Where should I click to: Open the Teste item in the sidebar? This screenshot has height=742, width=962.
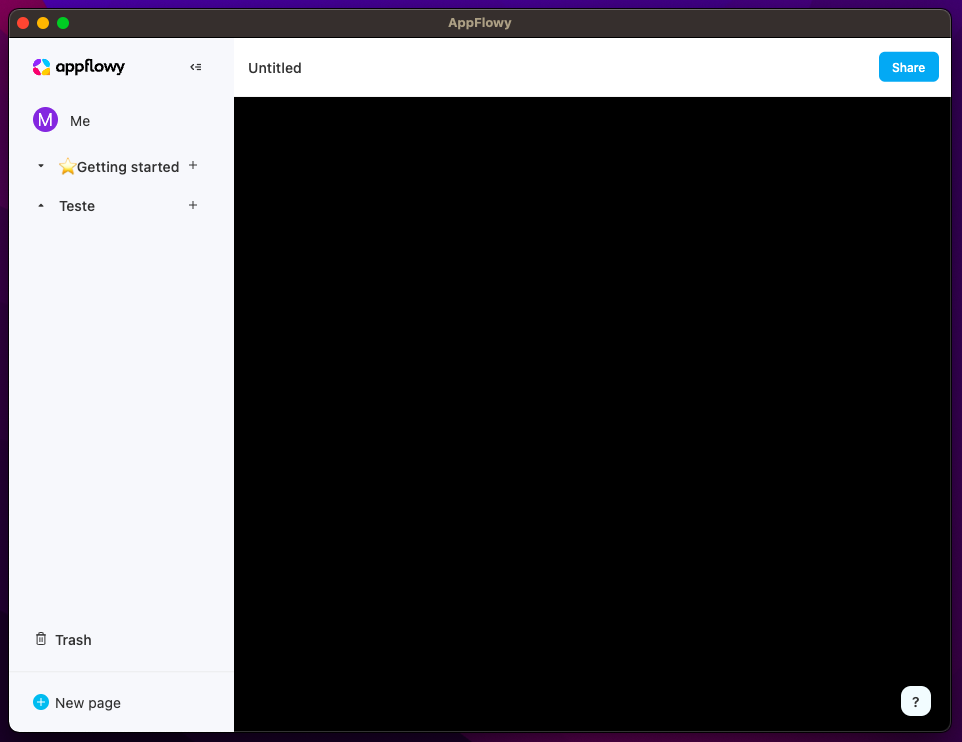[x=77, y=206]
